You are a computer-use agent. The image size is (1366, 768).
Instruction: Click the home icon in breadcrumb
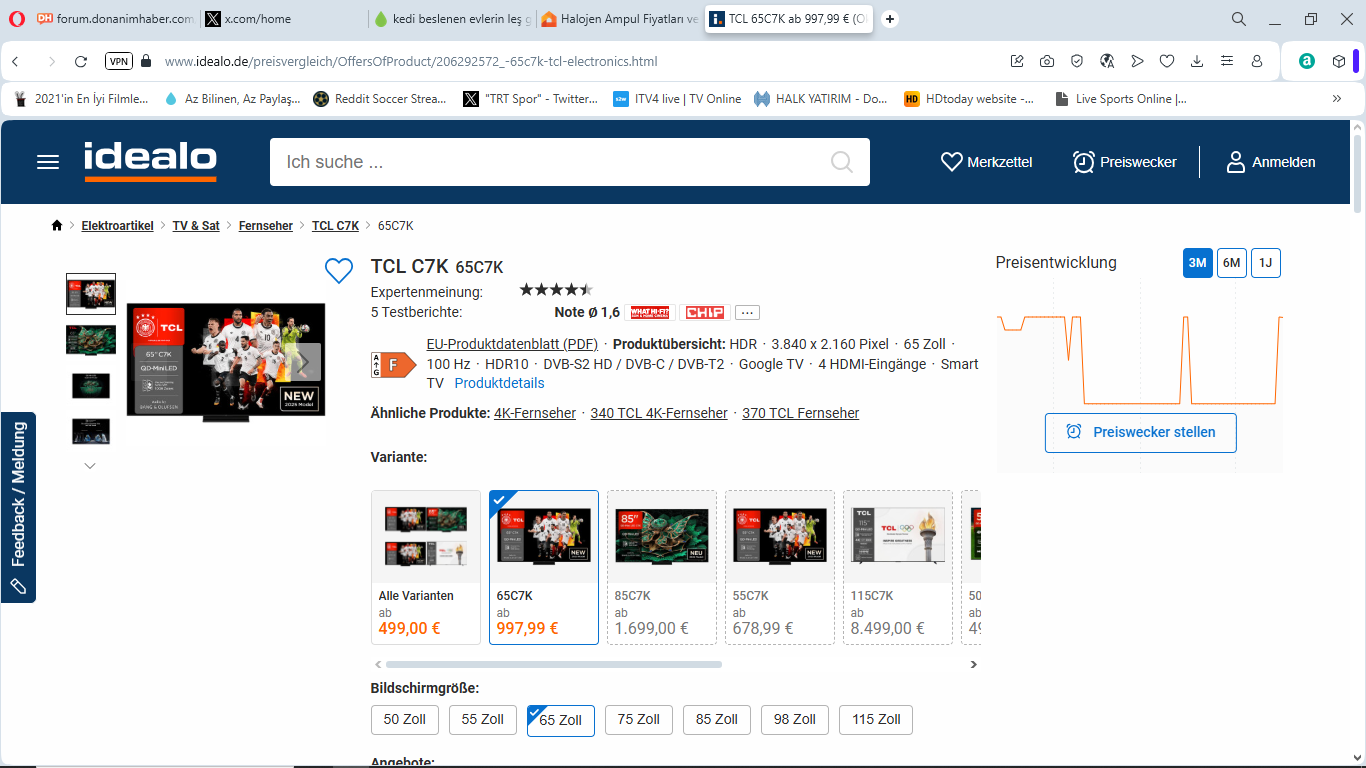(57, 226)
